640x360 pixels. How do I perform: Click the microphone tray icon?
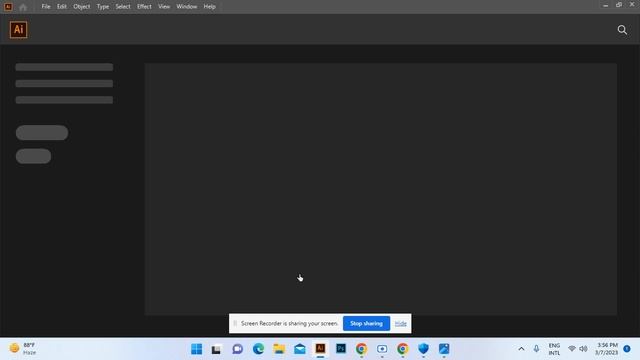point(536,349)
